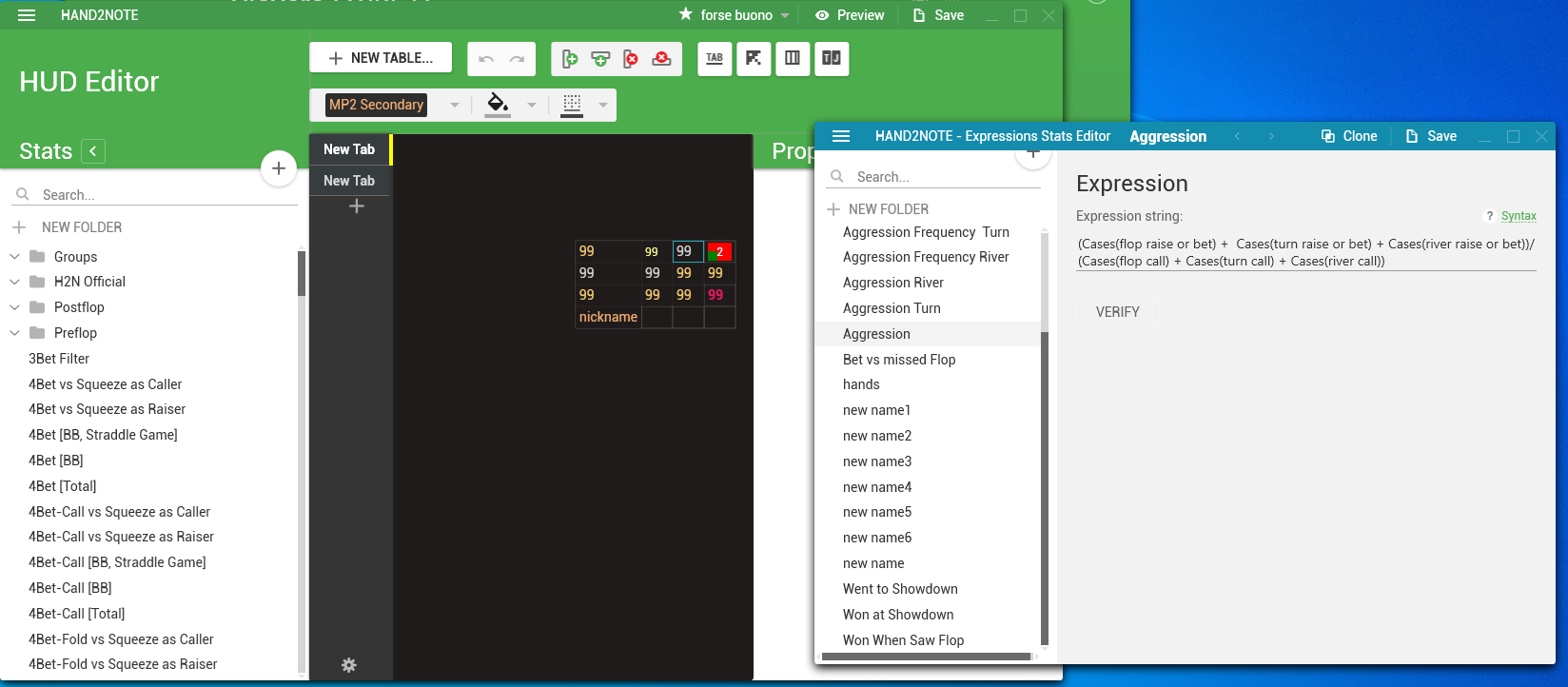Screen dimensions: 1568x687
Task: Select the Won When Saw Flop expression
Action: tap(903, 640)
